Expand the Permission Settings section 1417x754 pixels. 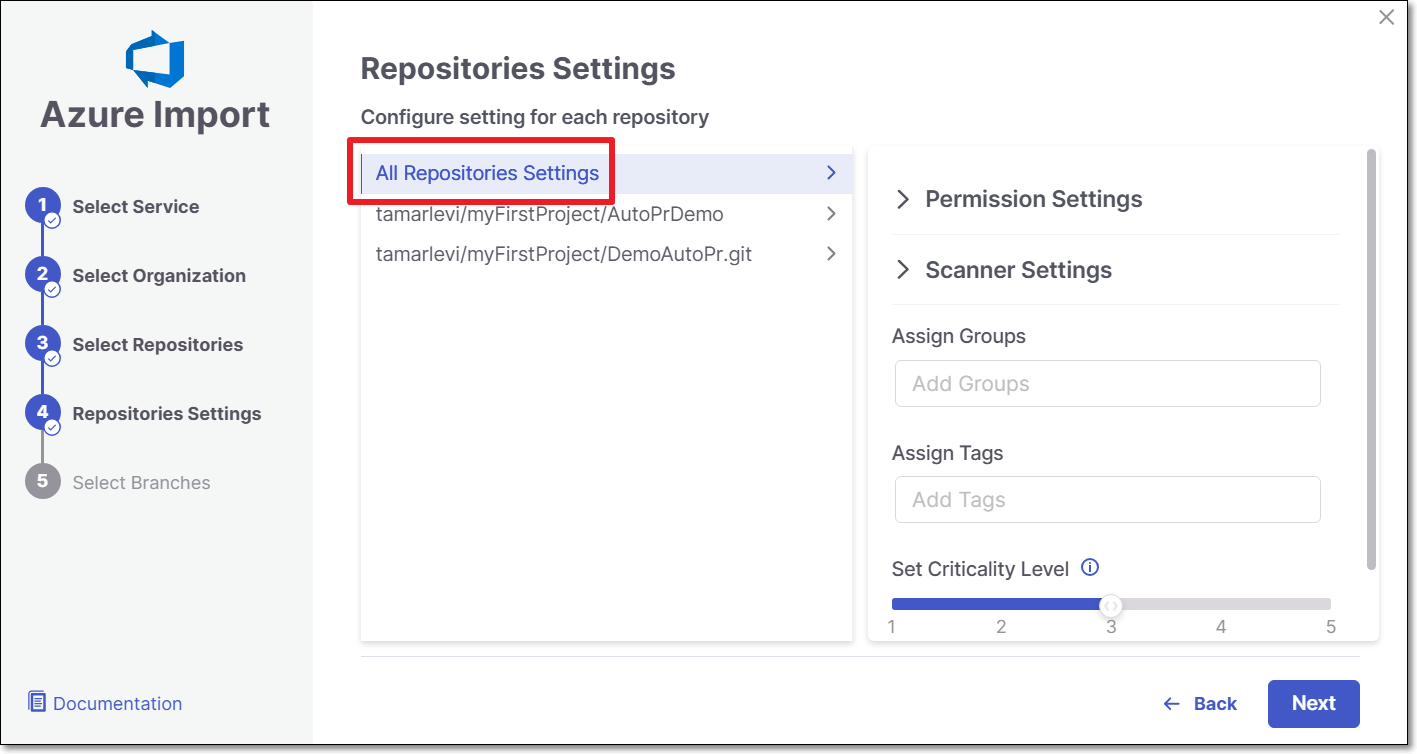coord(903,199)
